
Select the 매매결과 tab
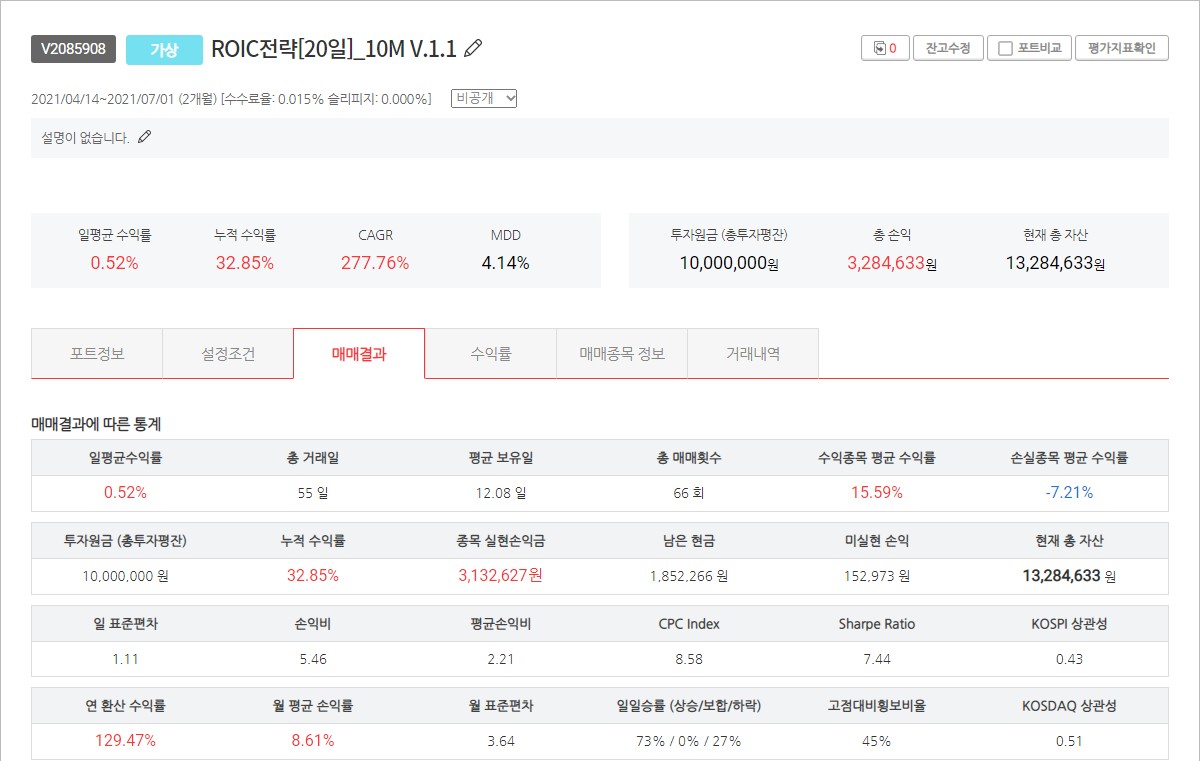click(359, 353)
